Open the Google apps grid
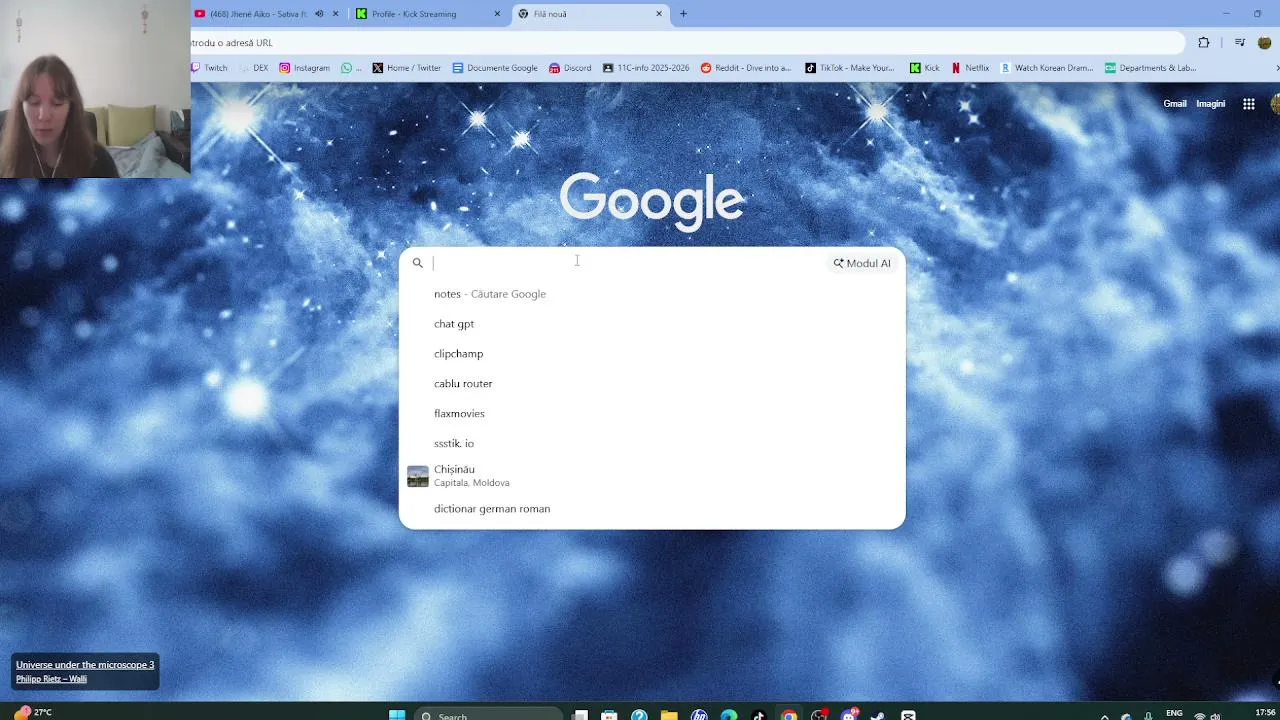1280x720 pixels. [x=1249, y=104]
